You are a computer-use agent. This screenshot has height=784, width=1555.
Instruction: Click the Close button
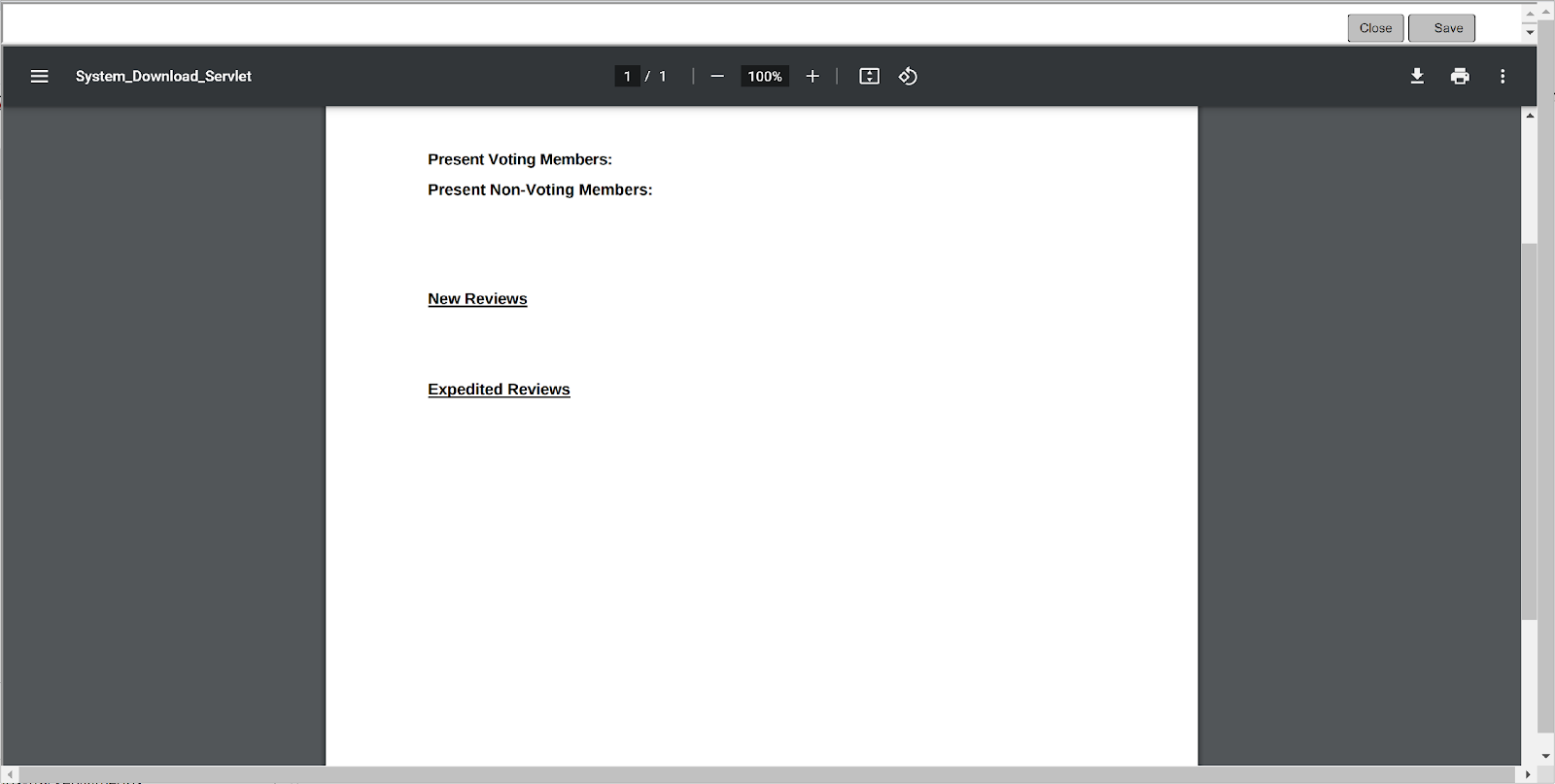pos(1375,28)
